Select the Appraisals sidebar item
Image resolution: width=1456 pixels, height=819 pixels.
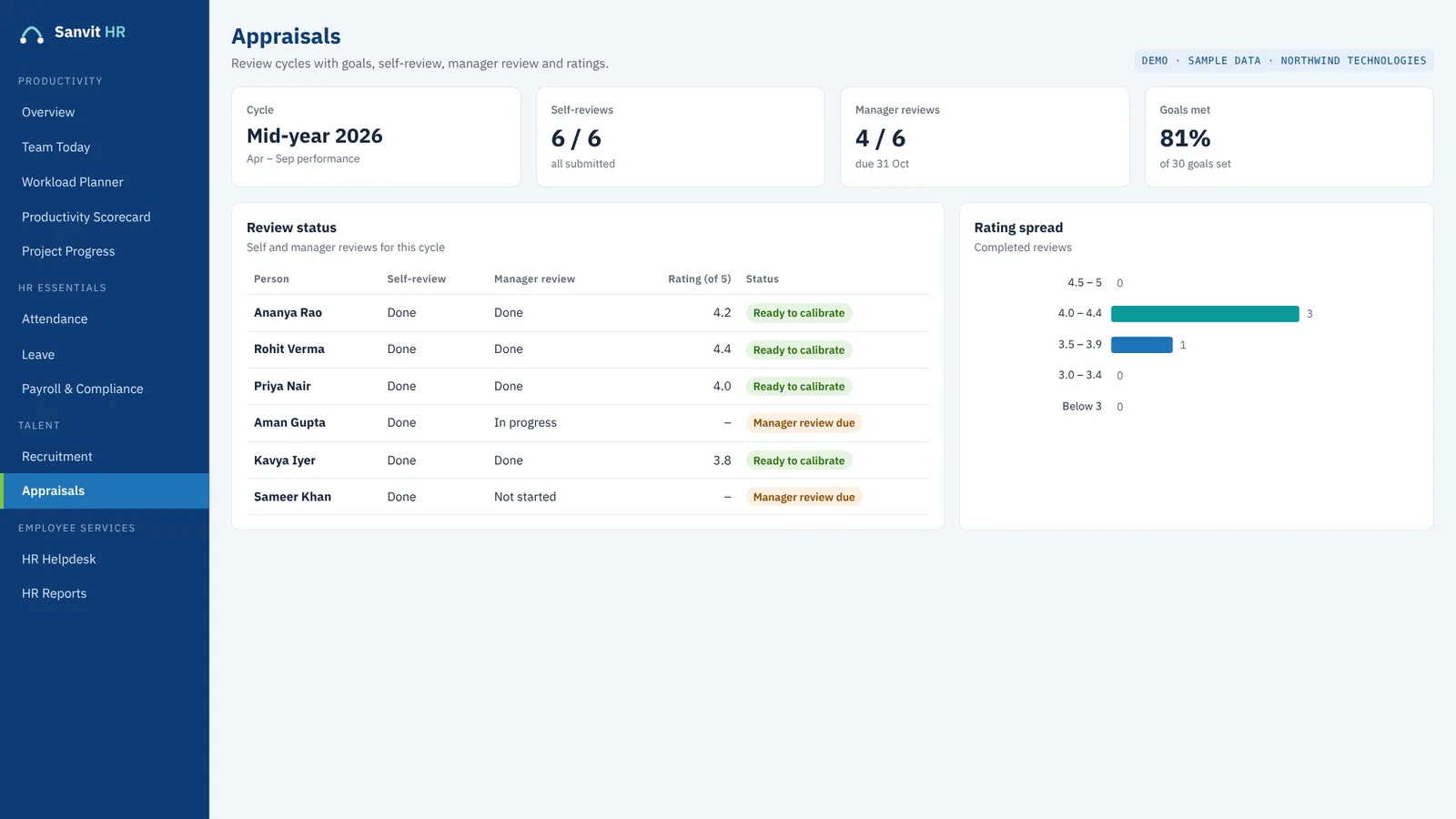[x=105, y=490]
